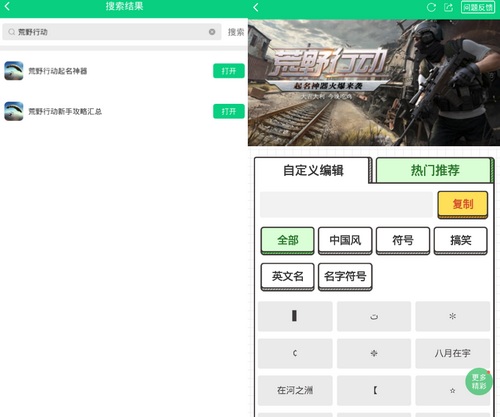Select the 中国风 category filter
The image size is (500, 417).
click(345, 240)
